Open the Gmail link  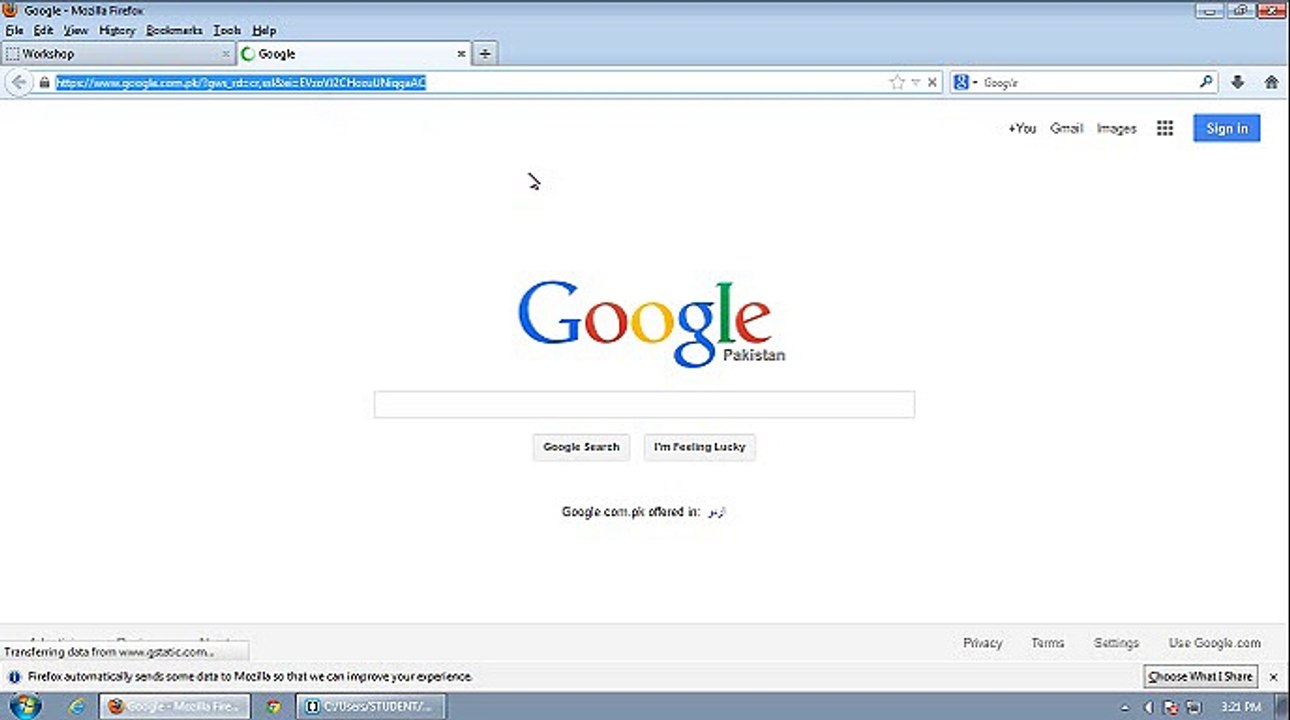click(x=1066, y=128)
